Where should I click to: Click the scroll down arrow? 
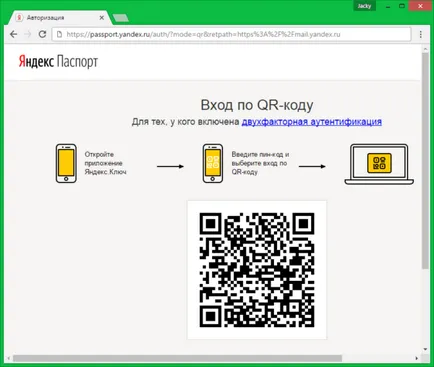pos(425,349)
